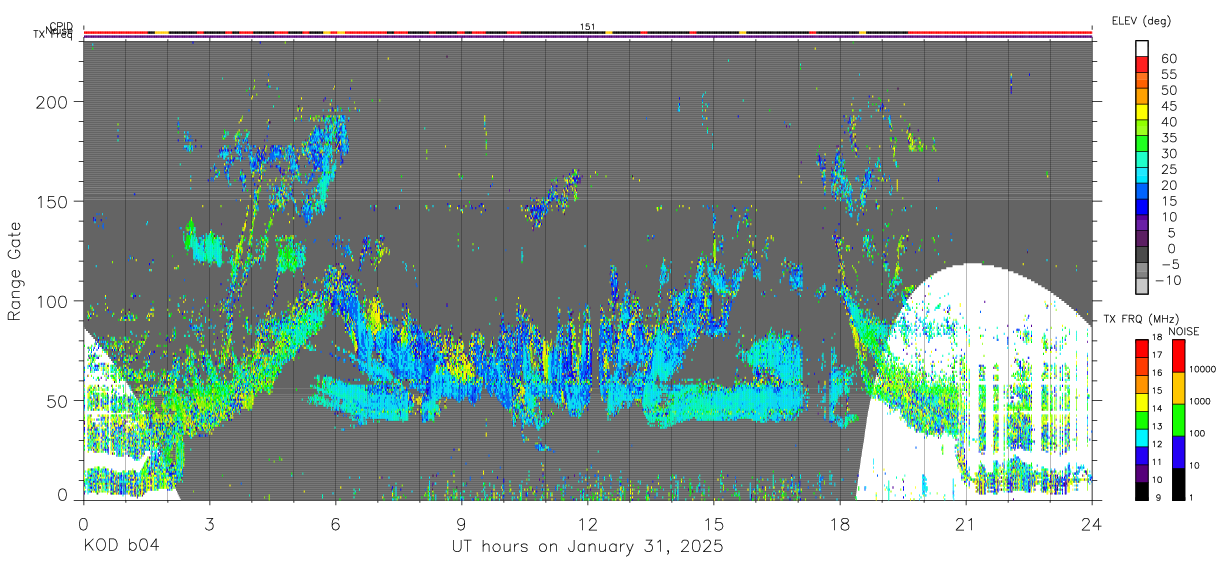Select the yellow swatch in the TX FRQ colorbar
The image size is (1228, 567).
[x=1142, y=401]
